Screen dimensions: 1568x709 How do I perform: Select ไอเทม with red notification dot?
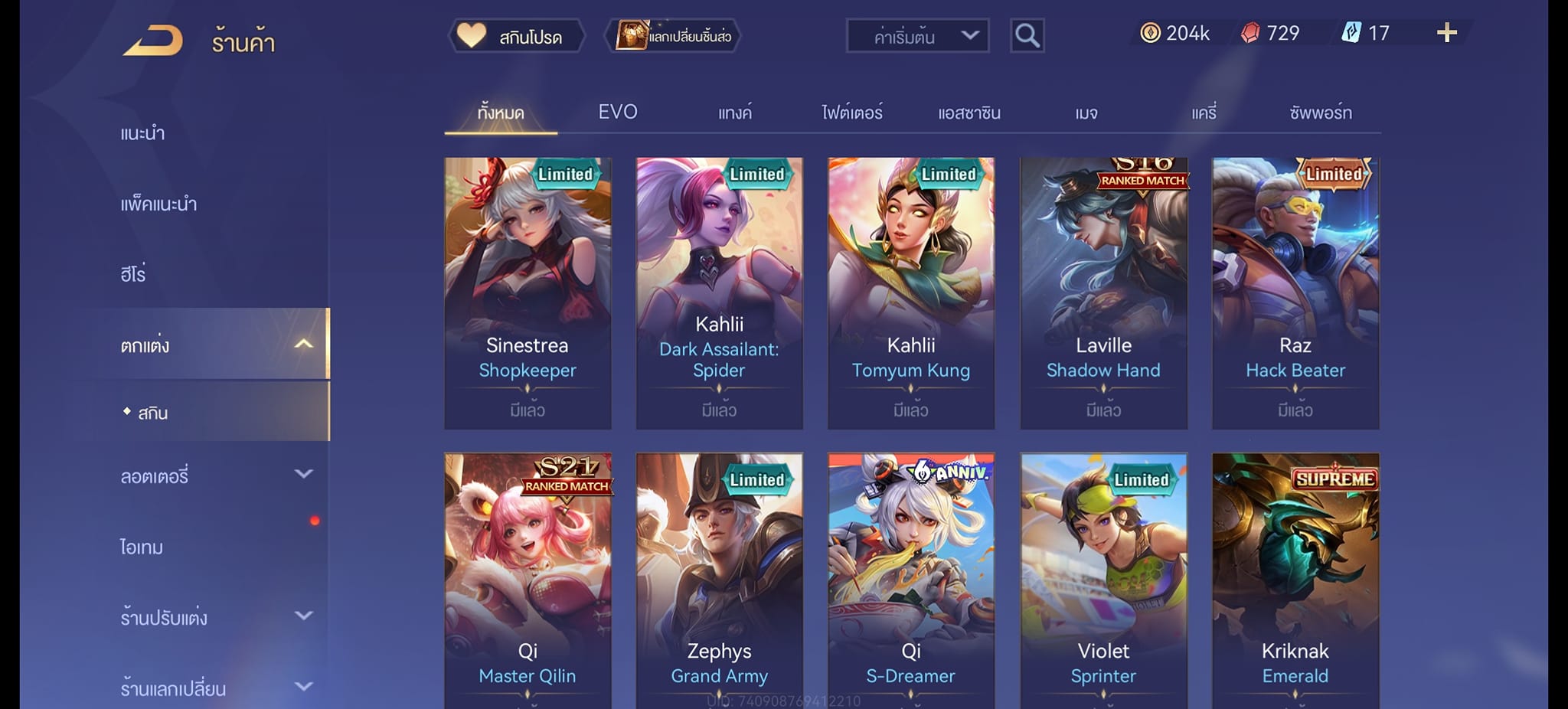[142, 547]
